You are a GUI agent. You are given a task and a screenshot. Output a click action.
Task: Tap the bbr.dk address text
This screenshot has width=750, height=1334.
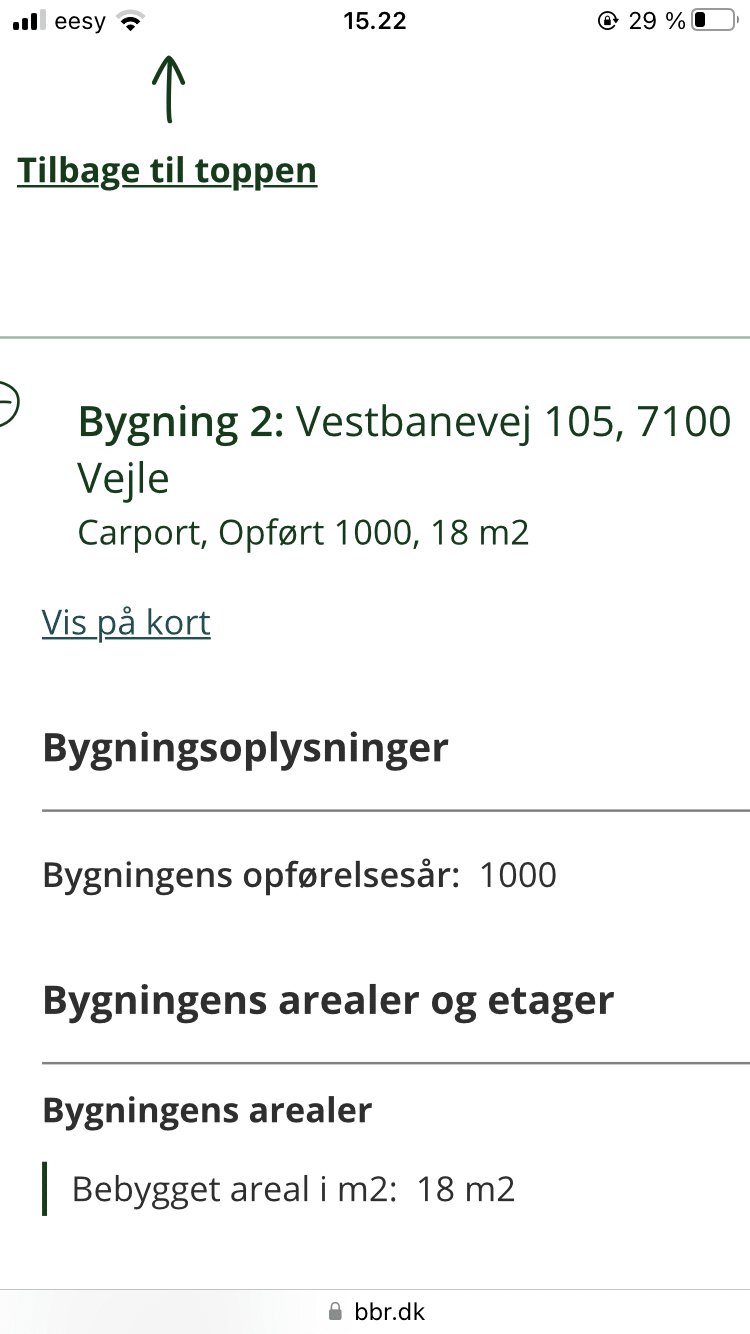pos(390,1311)
